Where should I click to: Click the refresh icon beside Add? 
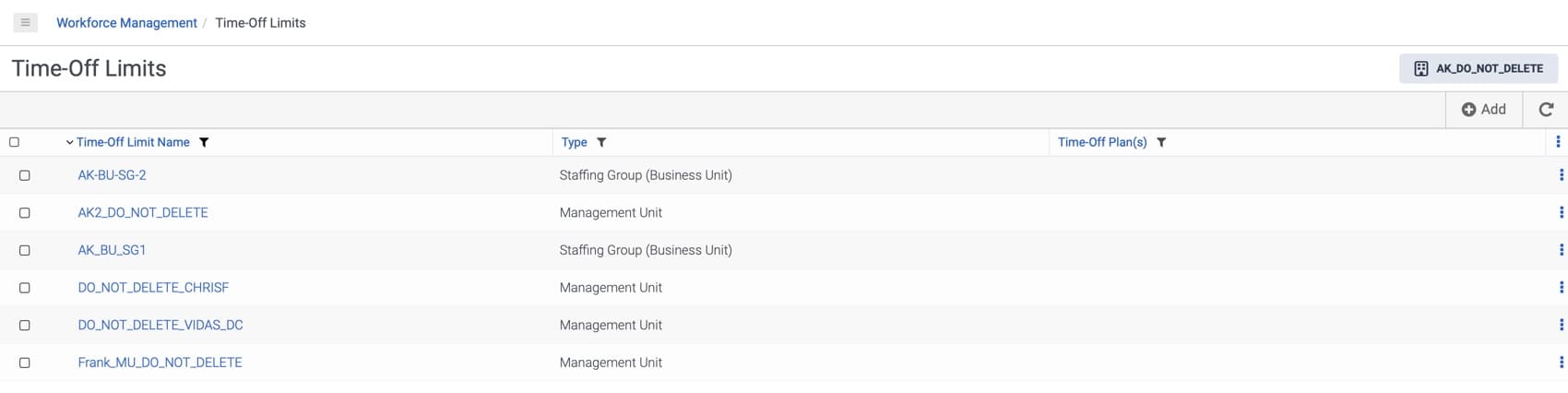click(x=1546, y=110)
